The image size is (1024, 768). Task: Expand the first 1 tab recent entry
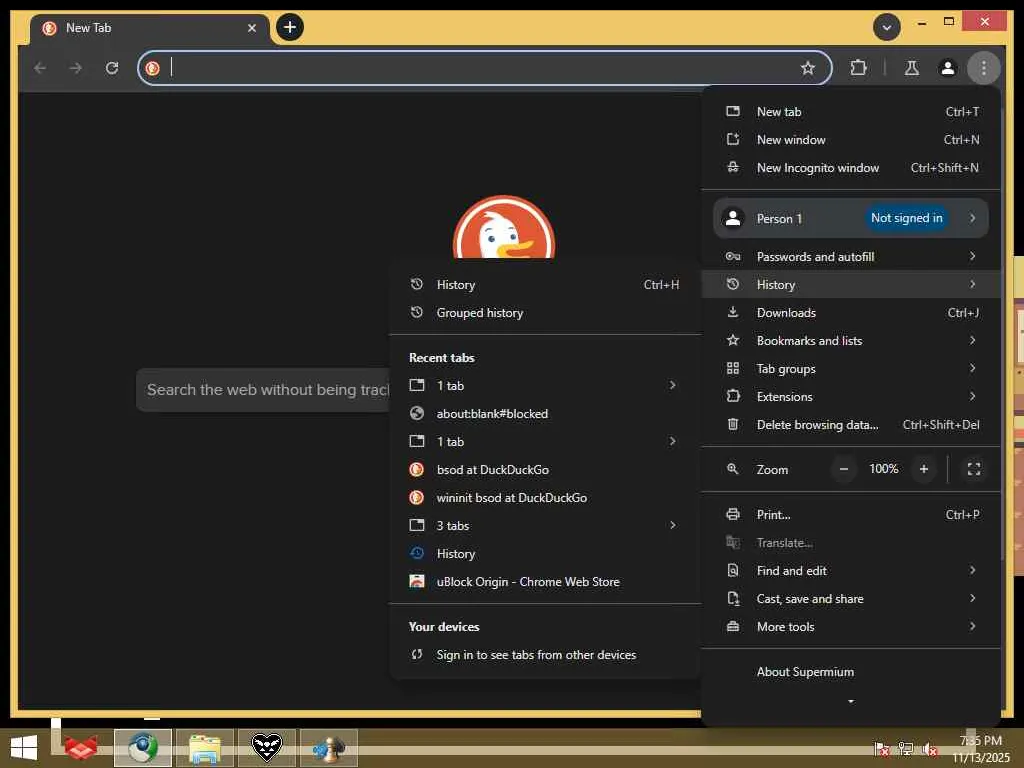coord(545,385)
